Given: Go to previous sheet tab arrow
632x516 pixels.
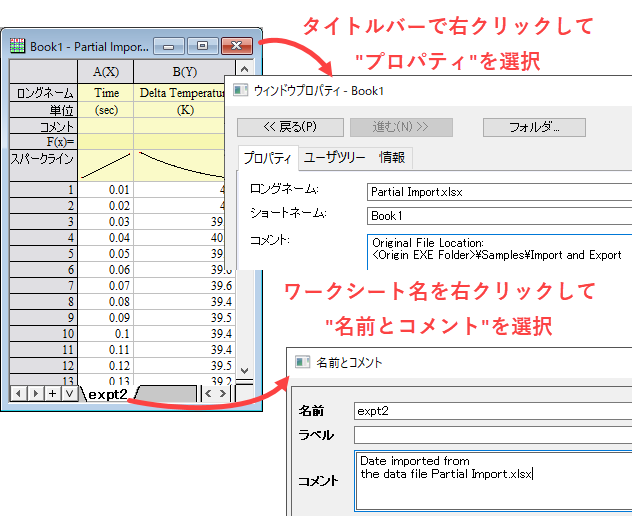Looking at the screenshot, I should click(18, 393).
